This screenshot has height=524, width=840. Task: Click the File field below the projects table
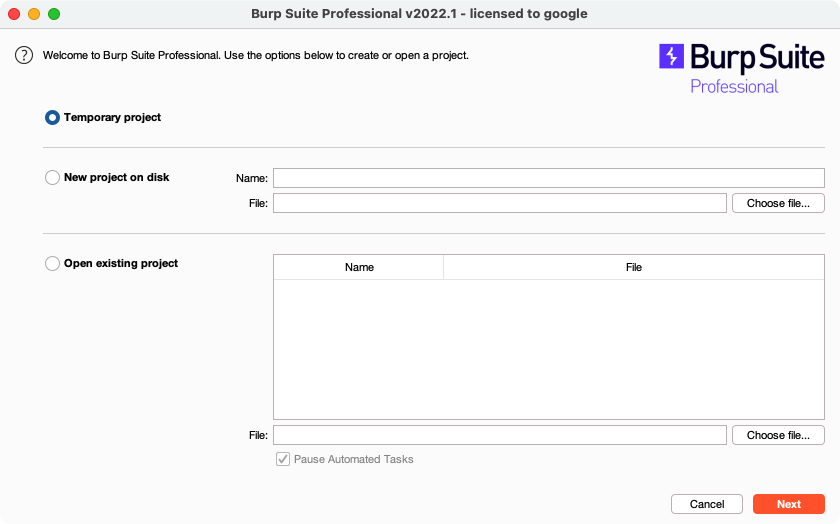tap(499, 435)
